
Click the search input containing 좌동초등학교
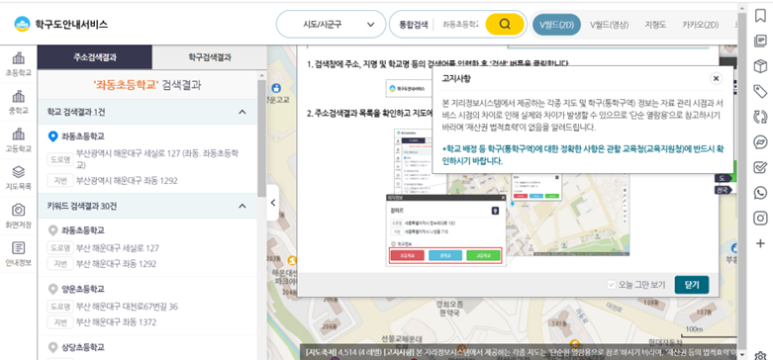coord(459,24)
